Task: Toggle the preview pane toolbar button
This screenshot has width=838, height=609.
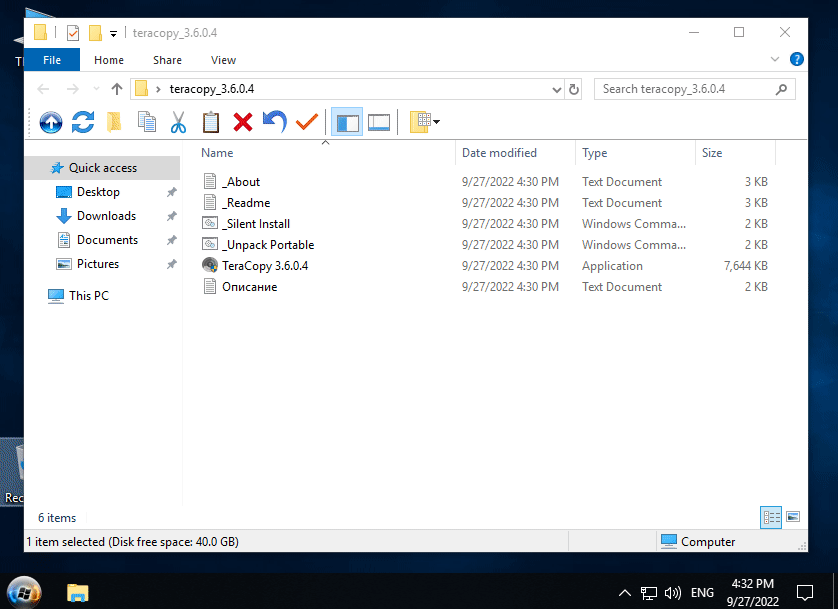Action: point(379,122)
